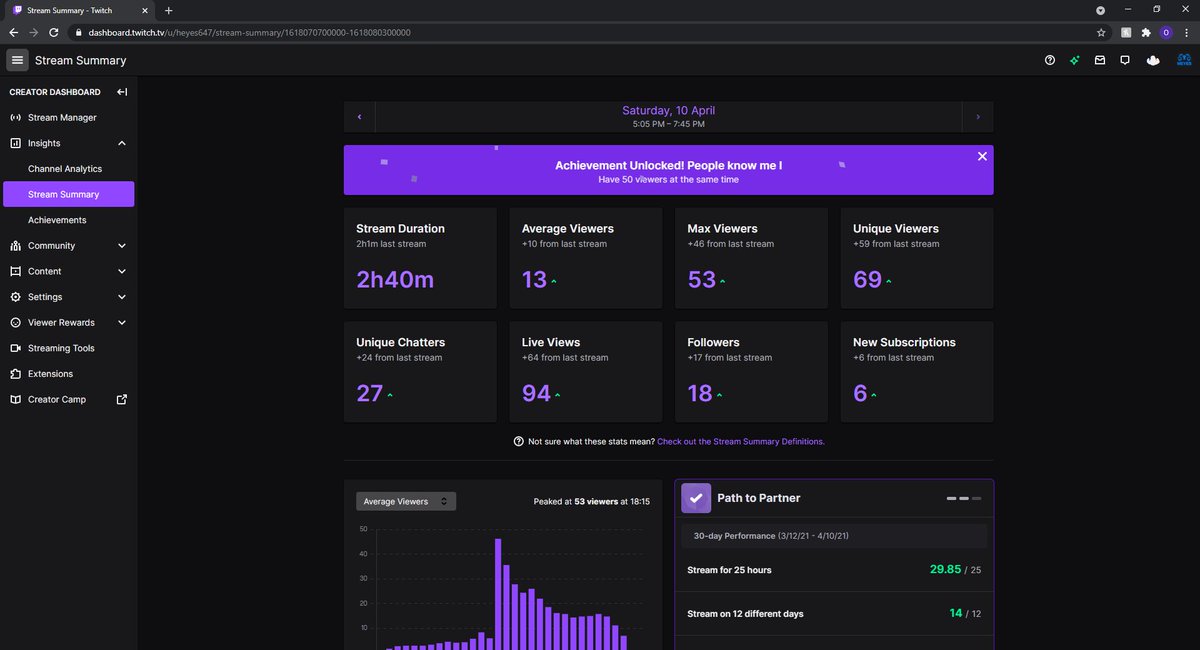Image resolution: width=1200 pixels, height=650 pixels.
Task: Open the whispers chat bubble icon
Action: click(x=1125, y=60)
